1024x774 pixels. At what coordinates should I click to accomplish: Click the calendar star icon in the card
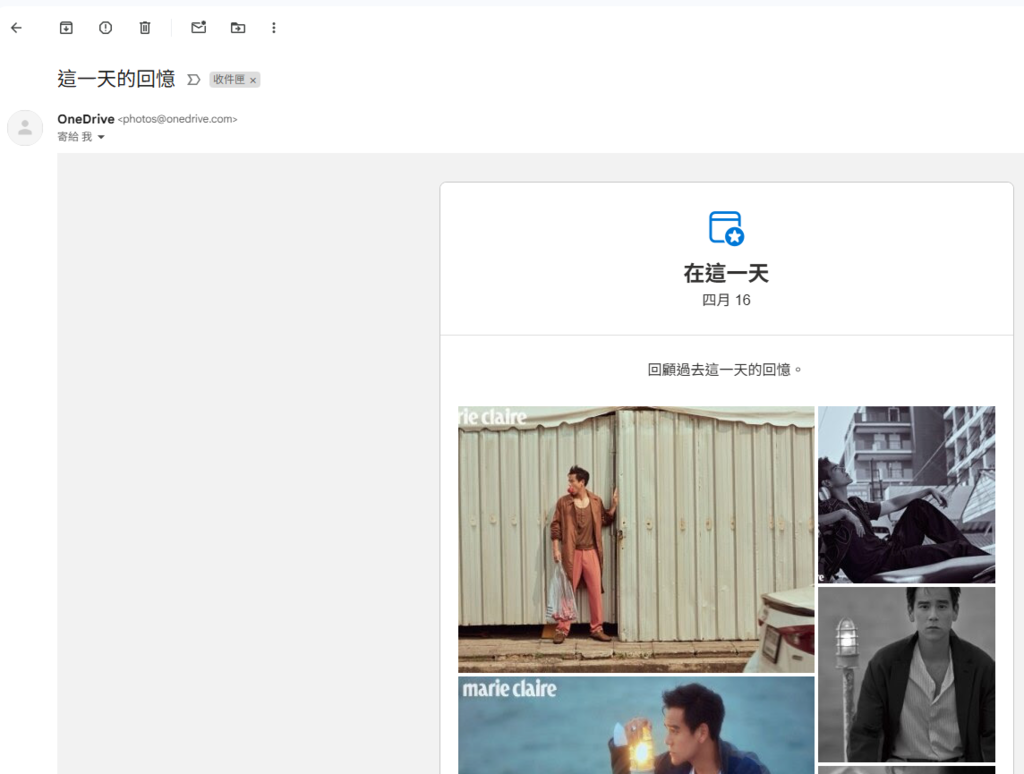726,228
